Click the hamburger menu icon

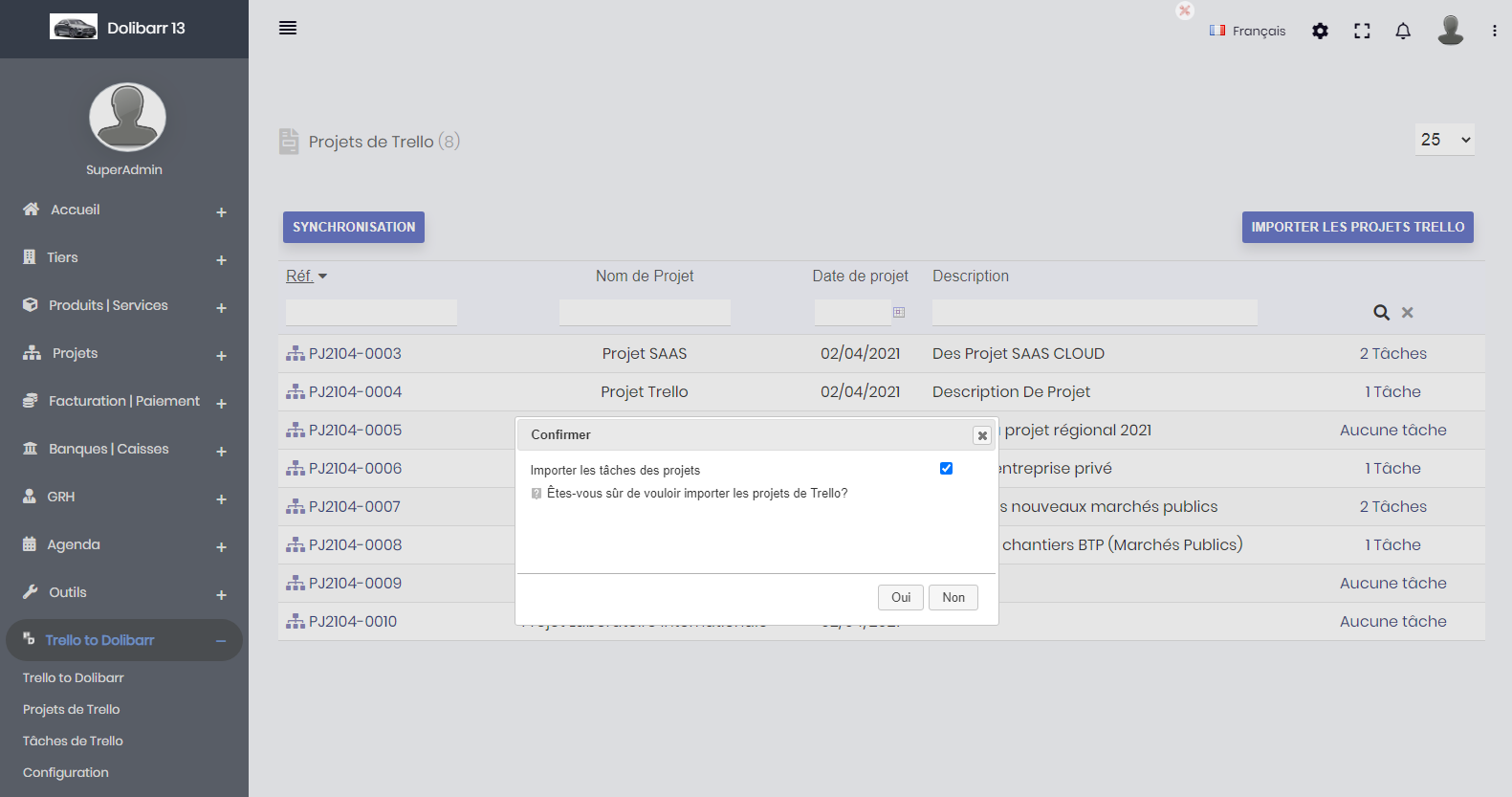click(288, 28)
